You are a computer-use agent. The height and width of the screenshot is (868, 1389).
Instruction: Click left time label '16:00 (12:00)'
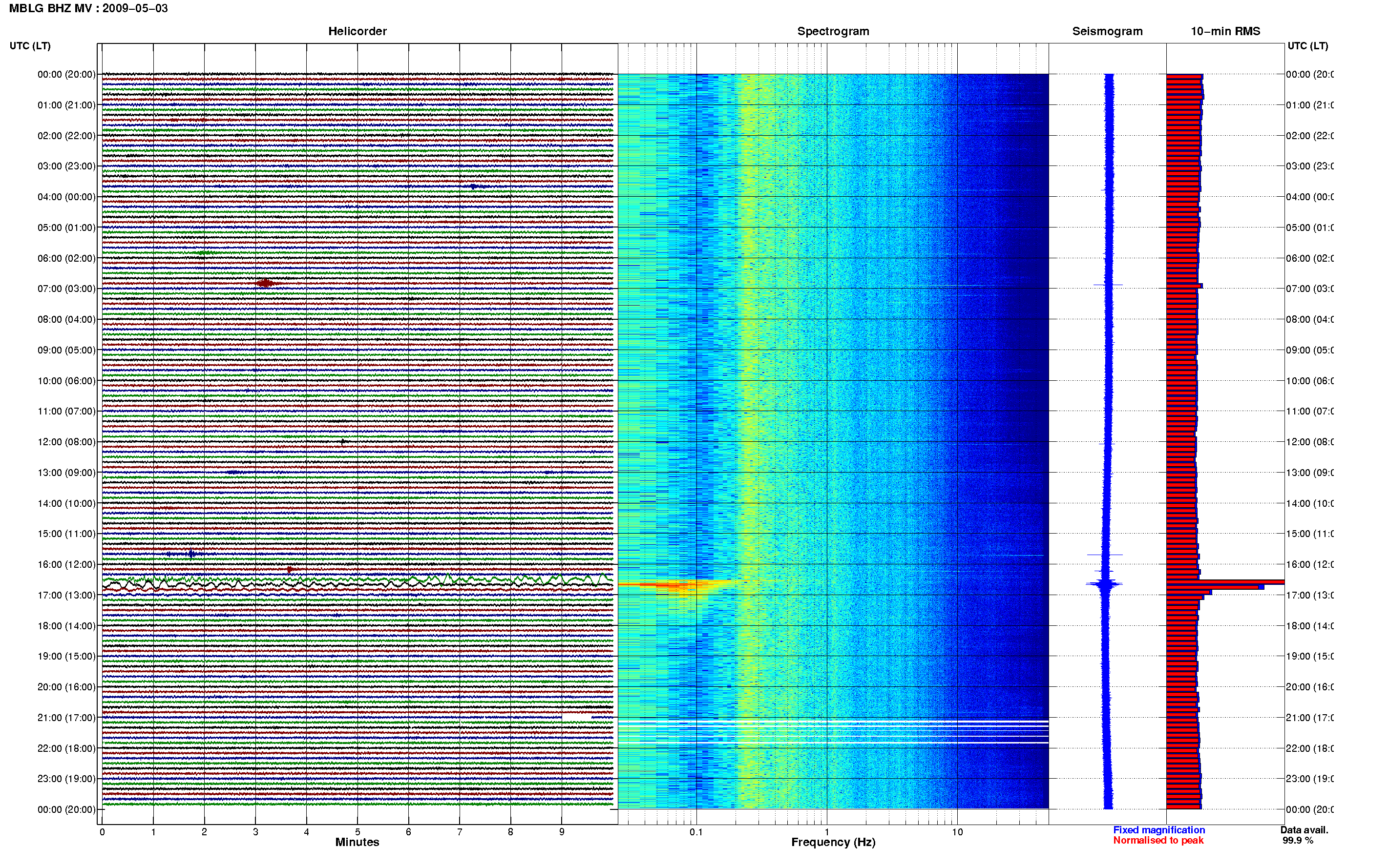[66, 564]
